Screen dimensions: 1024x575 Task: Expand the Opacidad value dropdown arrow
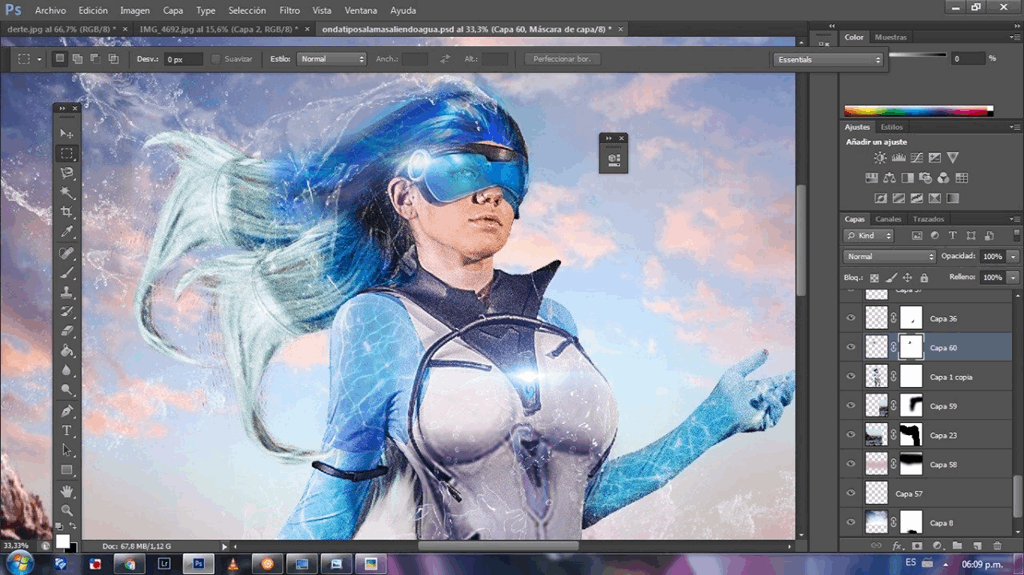[x=1013, y=256]
